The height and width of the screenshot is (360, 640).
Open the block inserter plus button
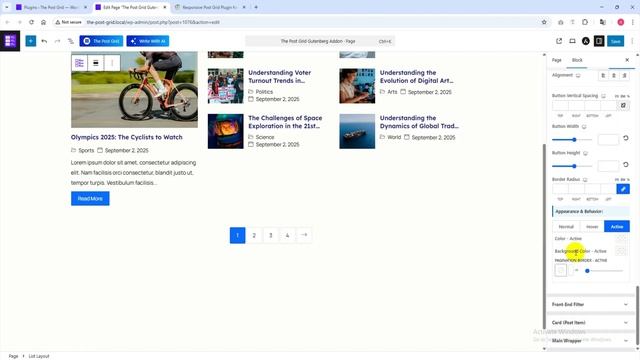click(31, 41)
